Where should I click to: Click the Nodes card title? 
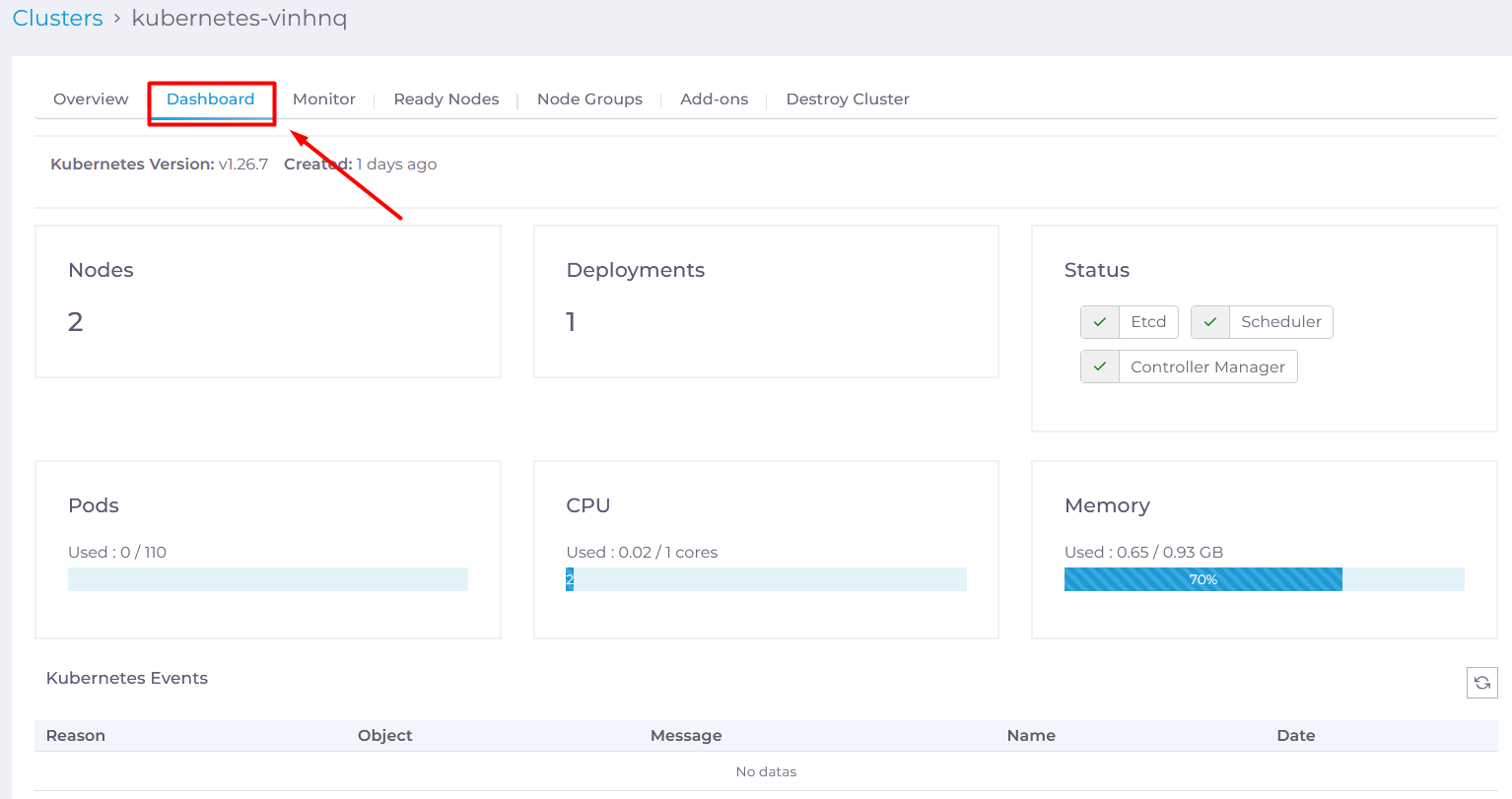click(101, 270)
